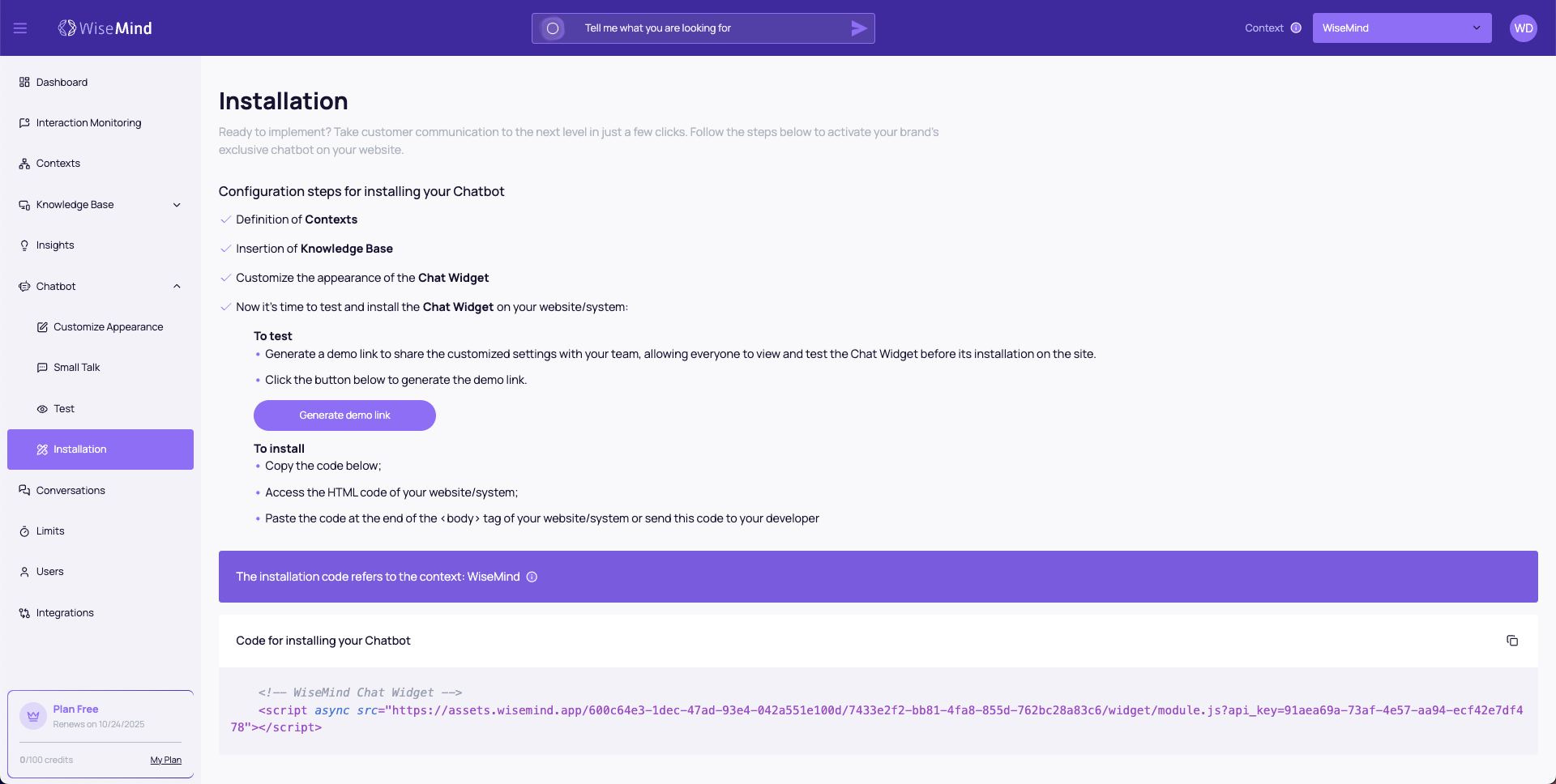Go to Interaction Monitoring
Screen dimensions: 1556x784
pos(88,123)
